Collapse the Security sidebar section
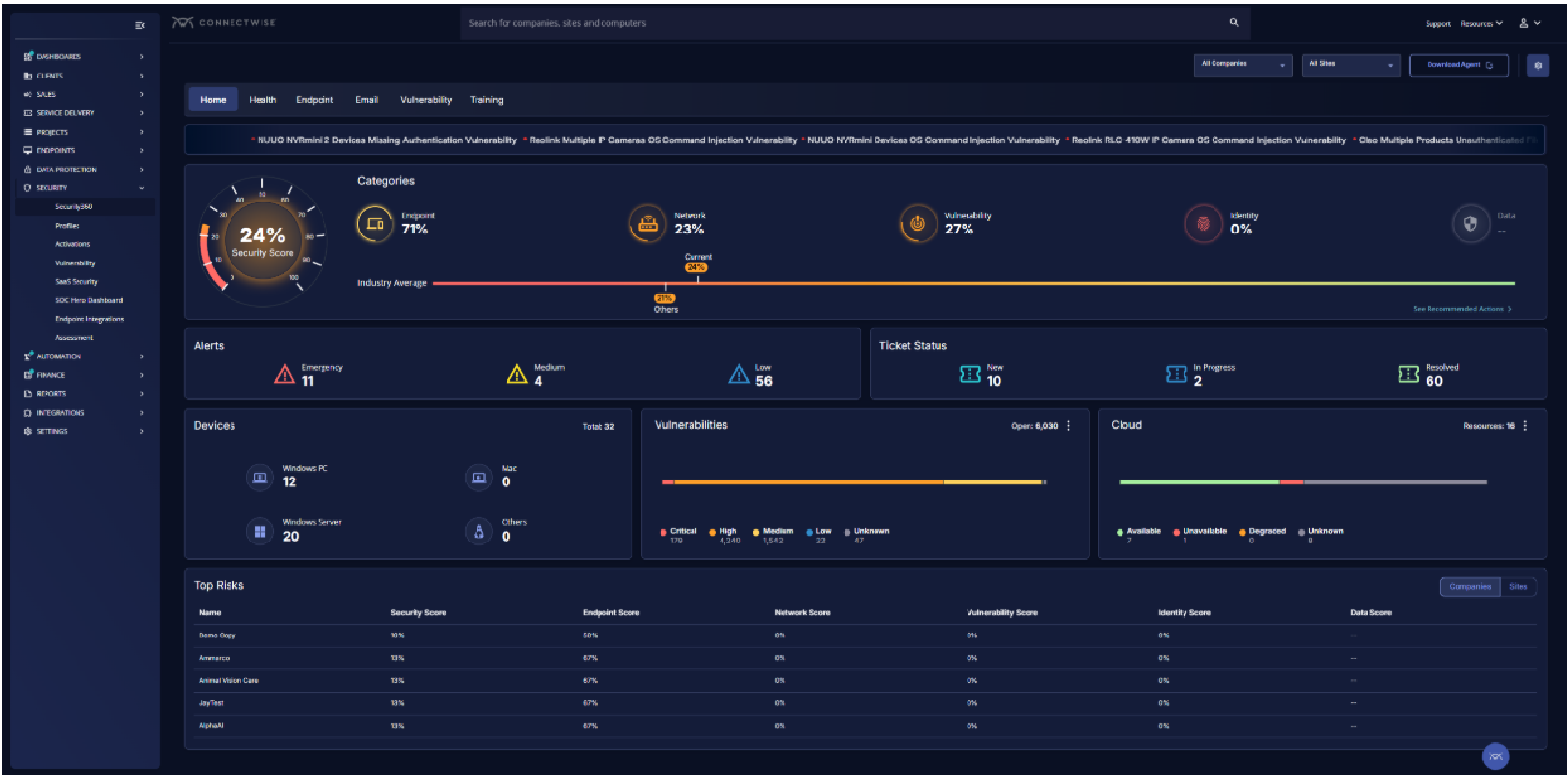 coord(141,188)
